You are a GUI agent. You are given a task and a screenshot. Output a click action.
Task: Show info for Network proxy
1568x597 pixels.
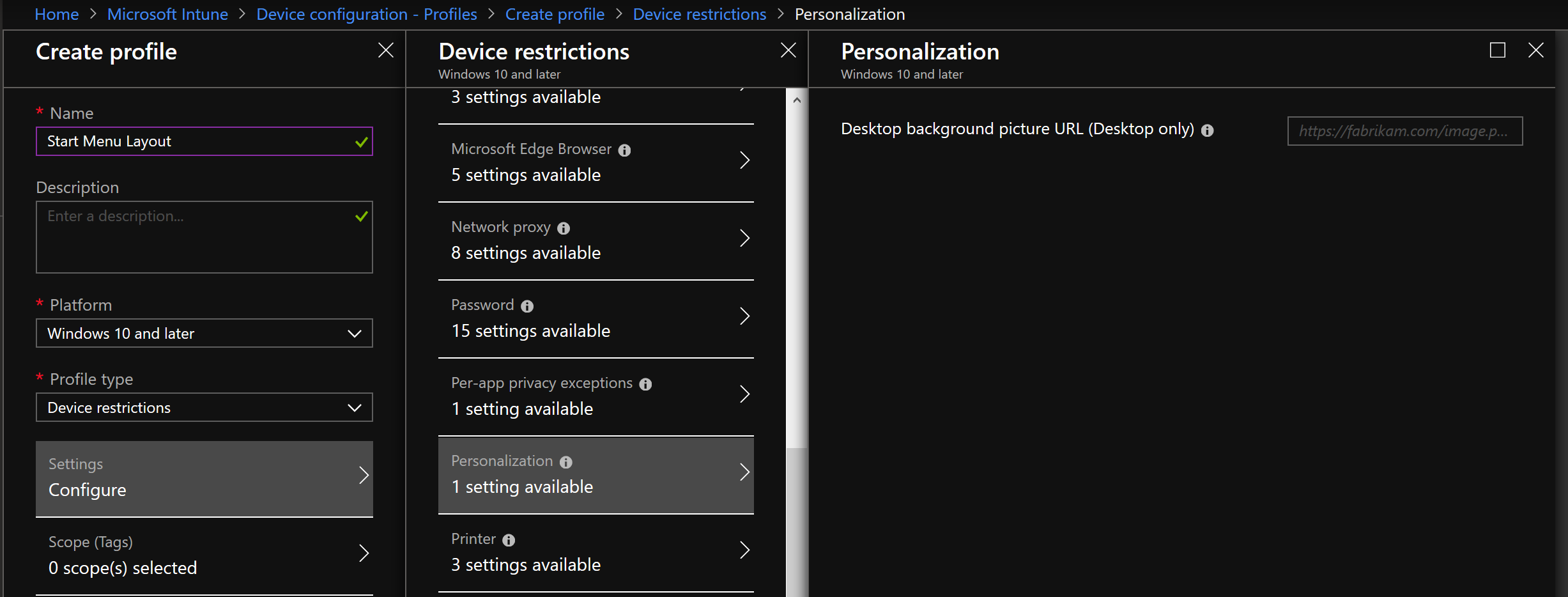(563, 228)
